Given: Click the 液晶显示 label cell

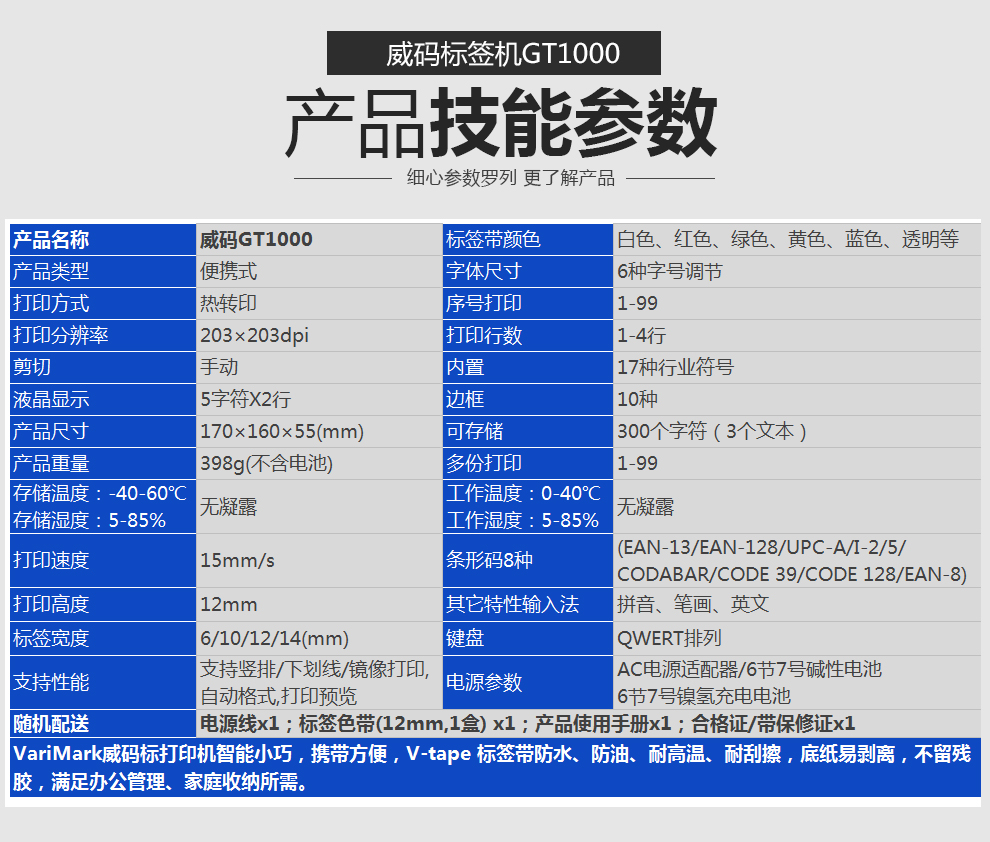Looking at the screenshot, I should click(102, 400).
